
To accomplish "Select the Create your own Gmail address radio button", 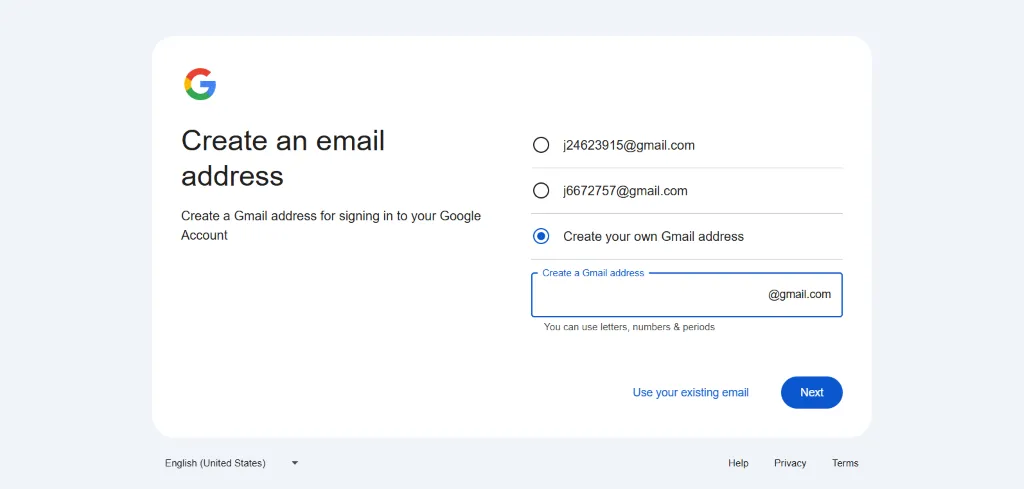I will pyautogui.click(x=541, y=237).
